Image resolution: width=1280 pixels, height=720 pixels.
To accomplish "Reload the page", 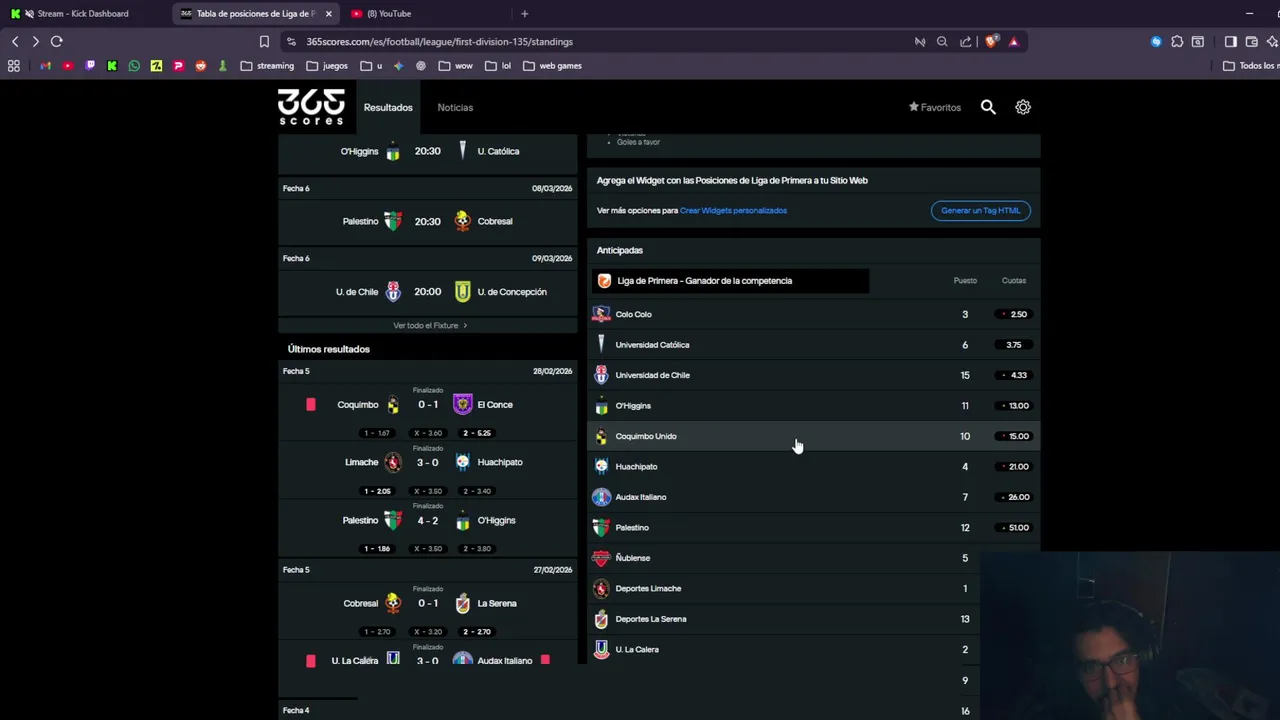I will pyautogui.click(x=57, y=41).
